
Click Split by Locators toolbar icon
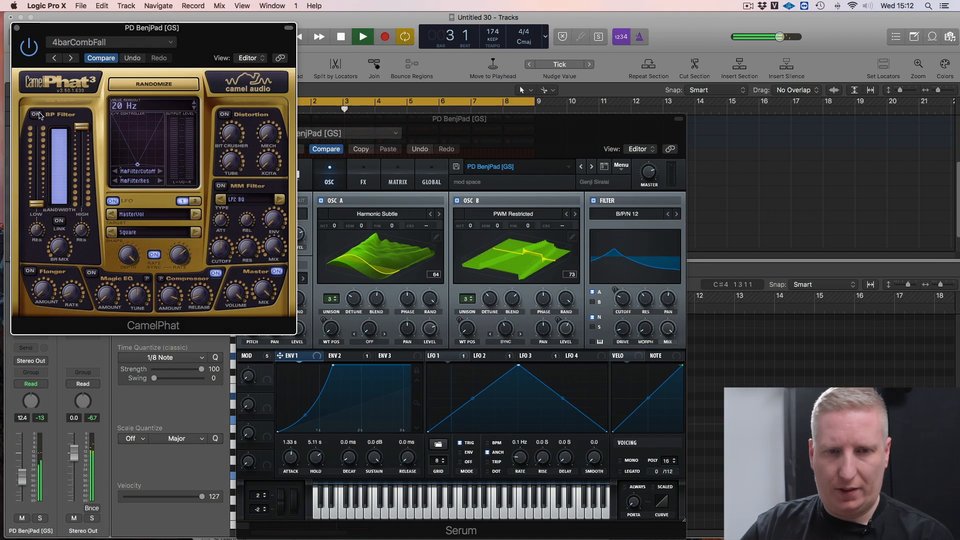[x=335, y=64]
